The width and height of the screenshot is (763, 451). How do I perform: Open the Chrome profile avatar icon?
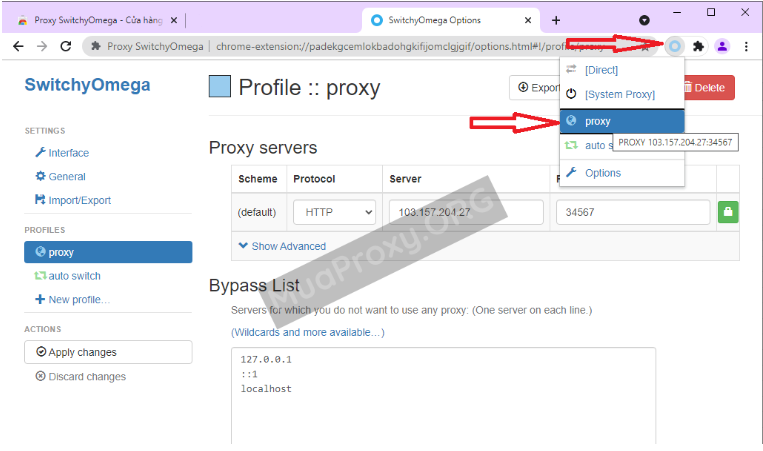pos(722,46)
